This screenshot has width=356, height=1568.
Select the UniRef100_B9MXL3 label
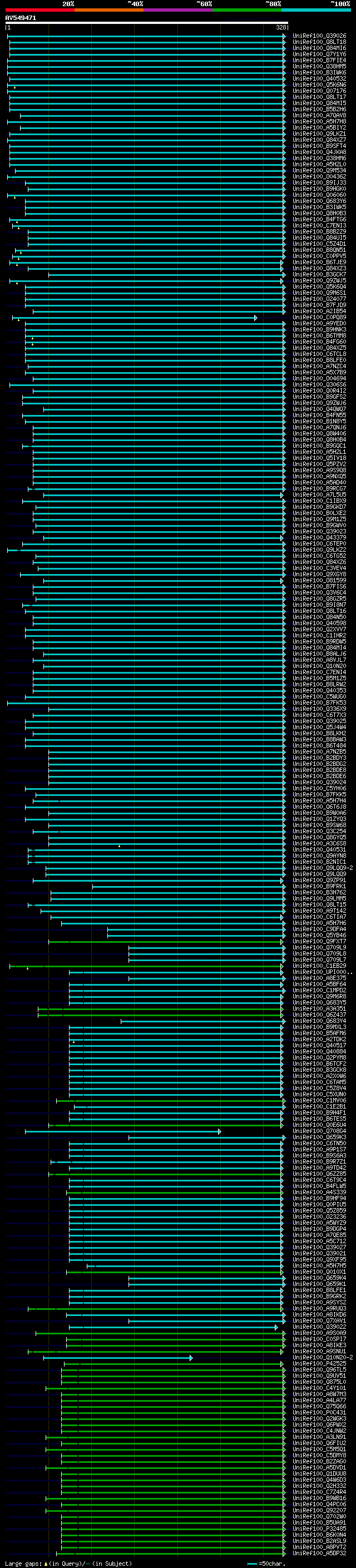click(319, 1027)
